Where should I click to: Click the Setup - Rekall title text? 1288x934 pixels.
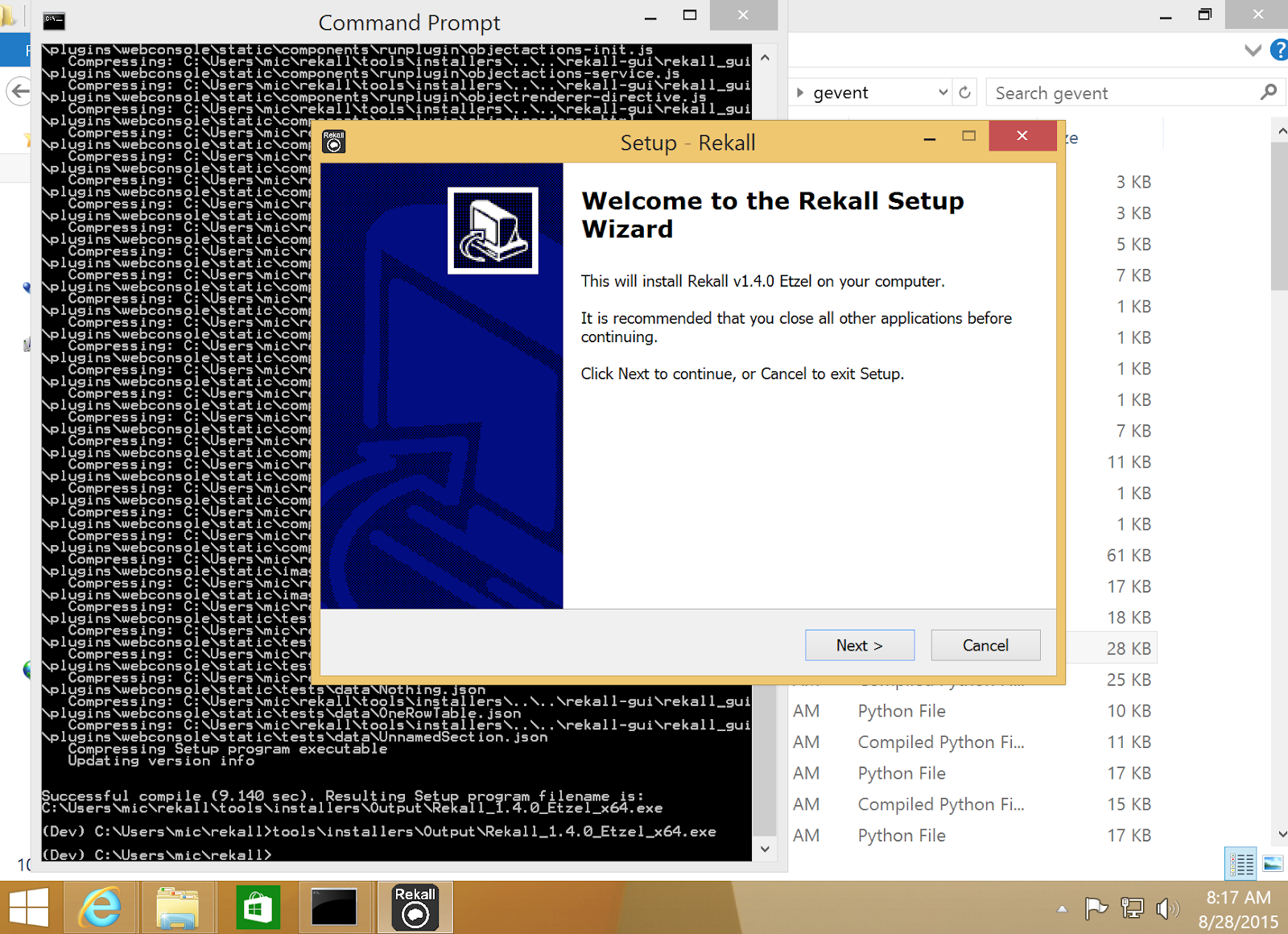tap(687, 143)
